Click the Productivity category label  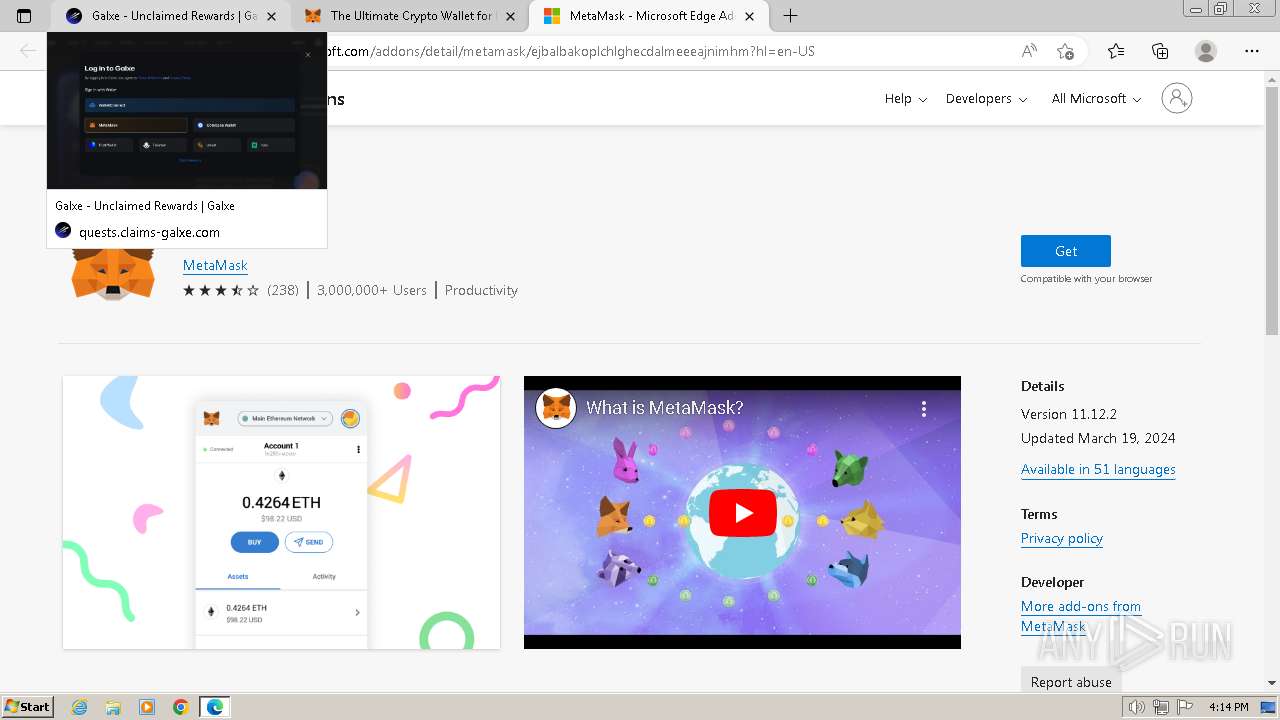(x=481, y=290)
